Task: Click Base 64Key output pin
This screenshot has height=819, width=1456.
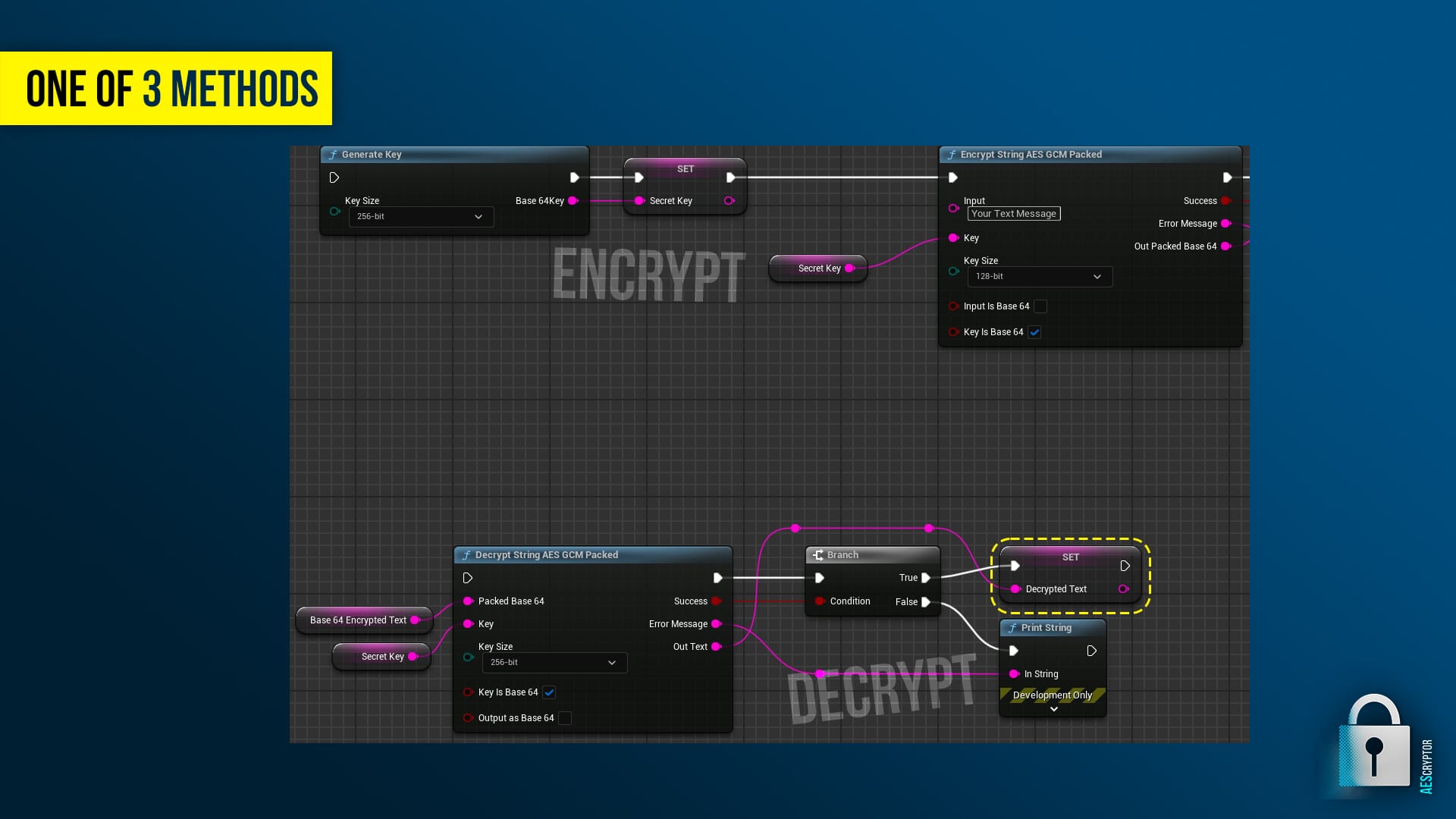Action: point(573,201)
